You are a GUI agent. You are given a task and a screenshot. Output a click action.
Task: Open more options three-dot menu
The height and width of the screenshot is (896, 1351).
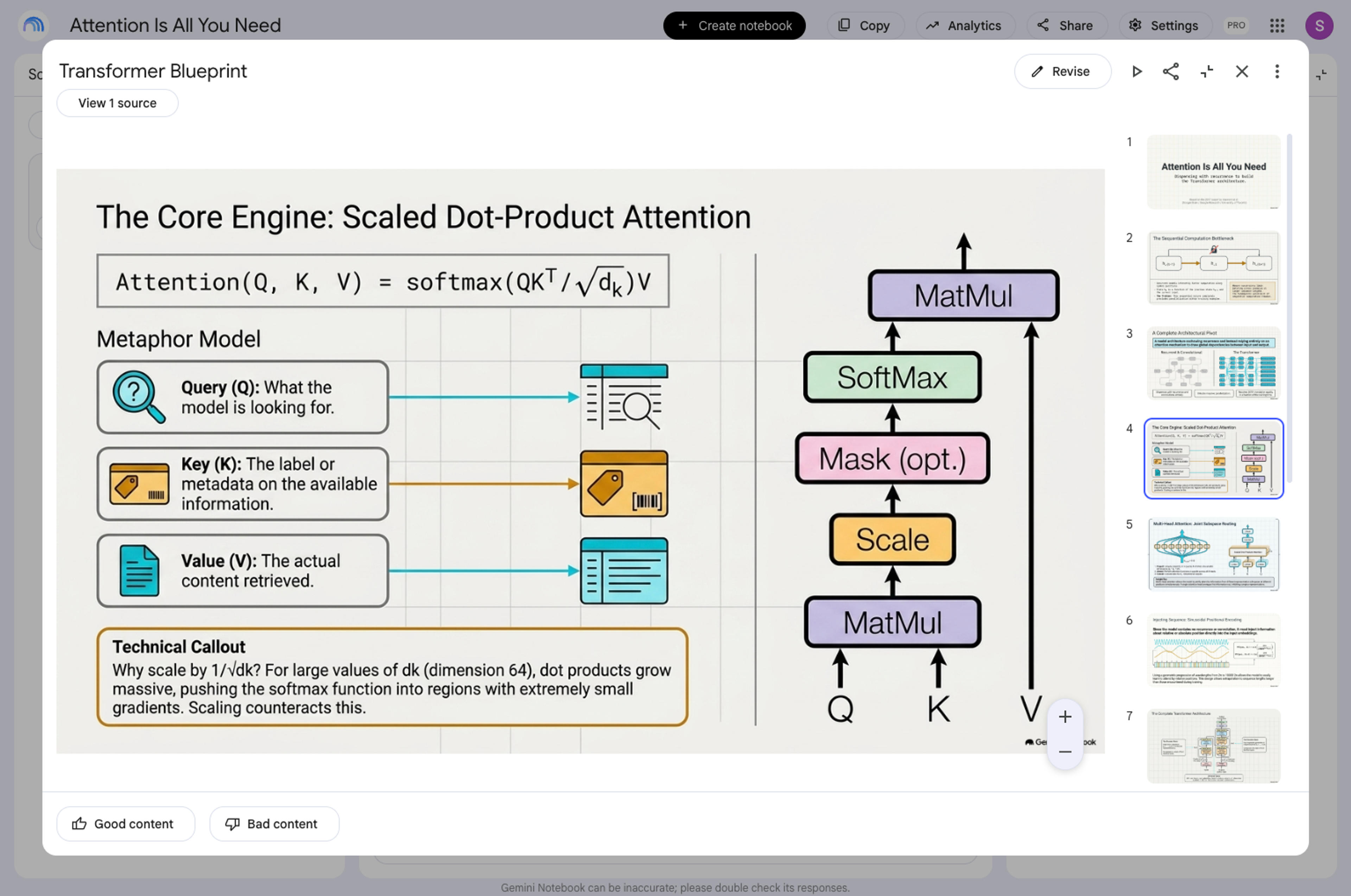tap(1277, 71)
